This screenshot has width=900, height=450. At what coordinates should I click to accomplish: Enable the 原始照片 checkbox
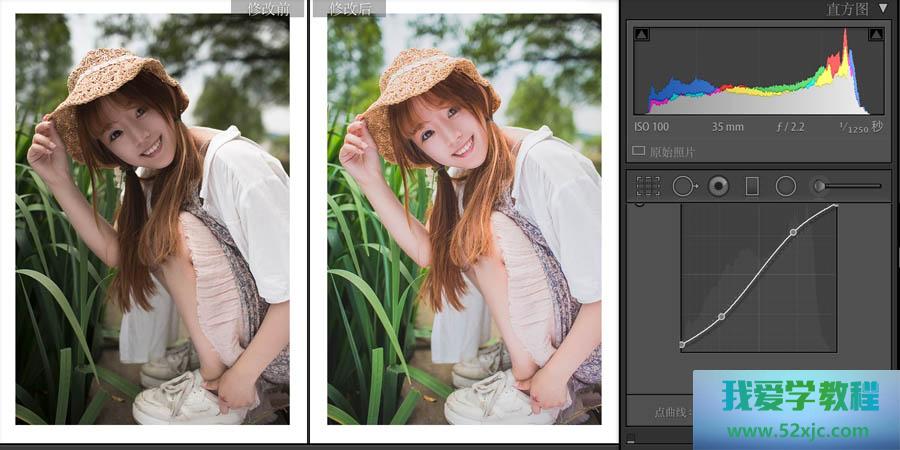639,152
